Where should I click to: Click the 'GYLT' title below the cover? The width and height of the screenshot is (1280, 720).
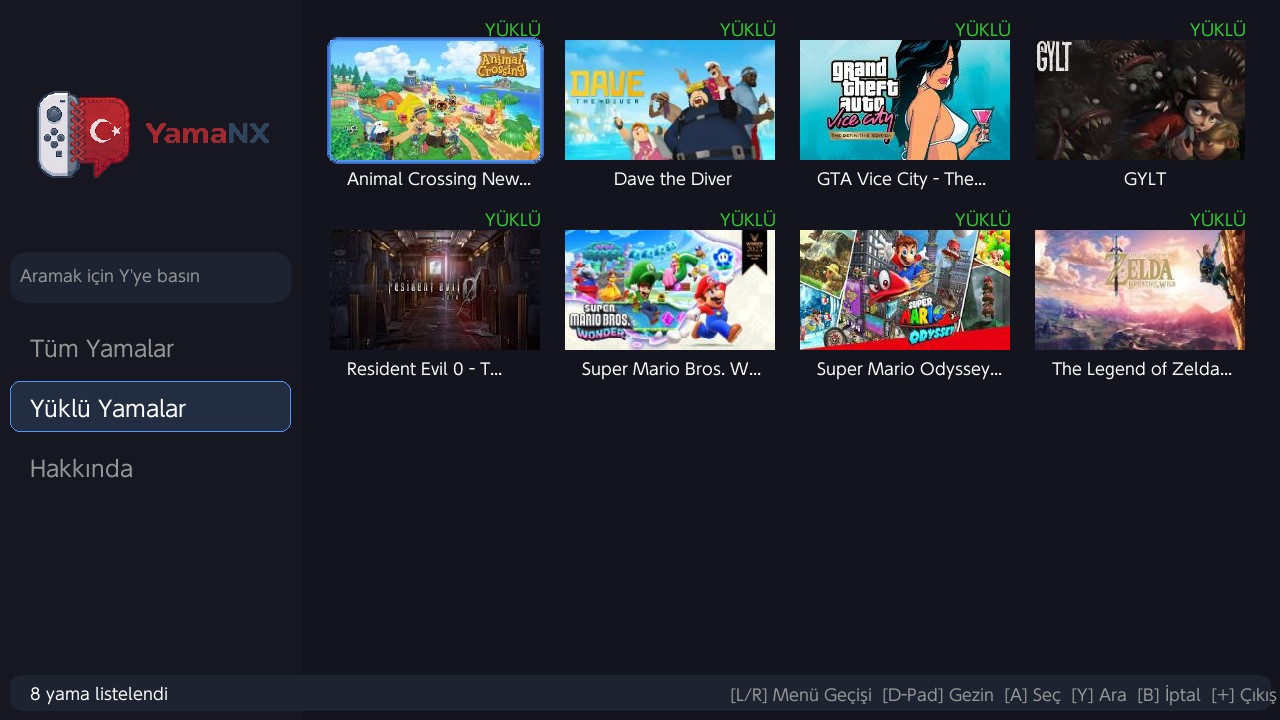click(x=1145, y=179)
